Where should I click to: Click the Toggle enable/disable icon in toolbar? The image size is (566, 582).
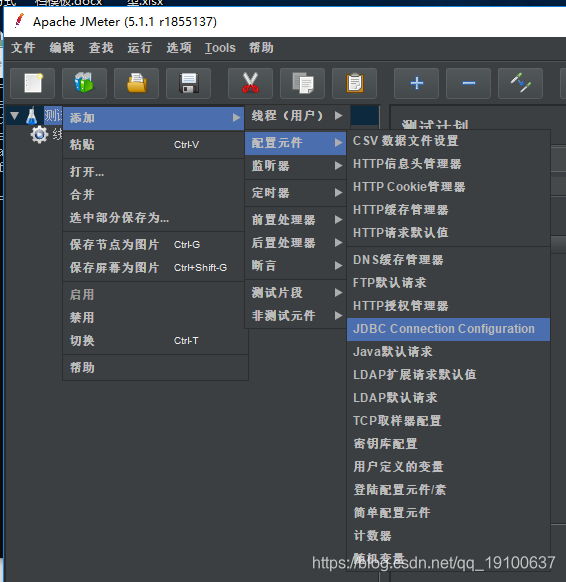(520, 83)
